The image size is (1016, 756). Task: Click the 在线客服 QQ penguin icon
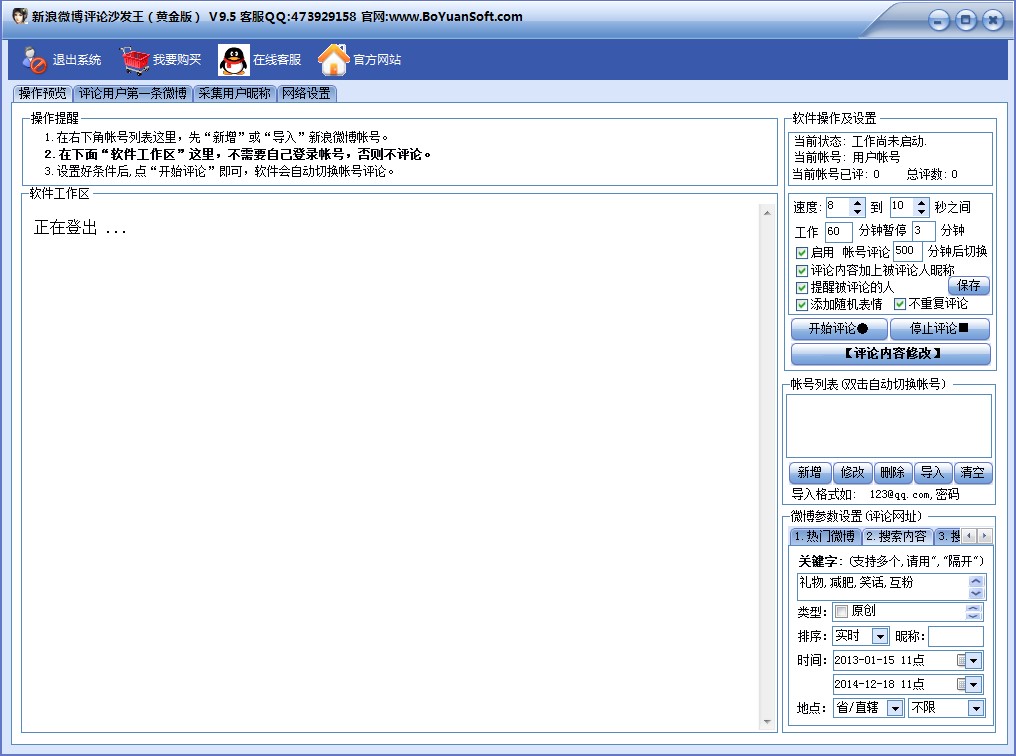(x=233, y=60)
